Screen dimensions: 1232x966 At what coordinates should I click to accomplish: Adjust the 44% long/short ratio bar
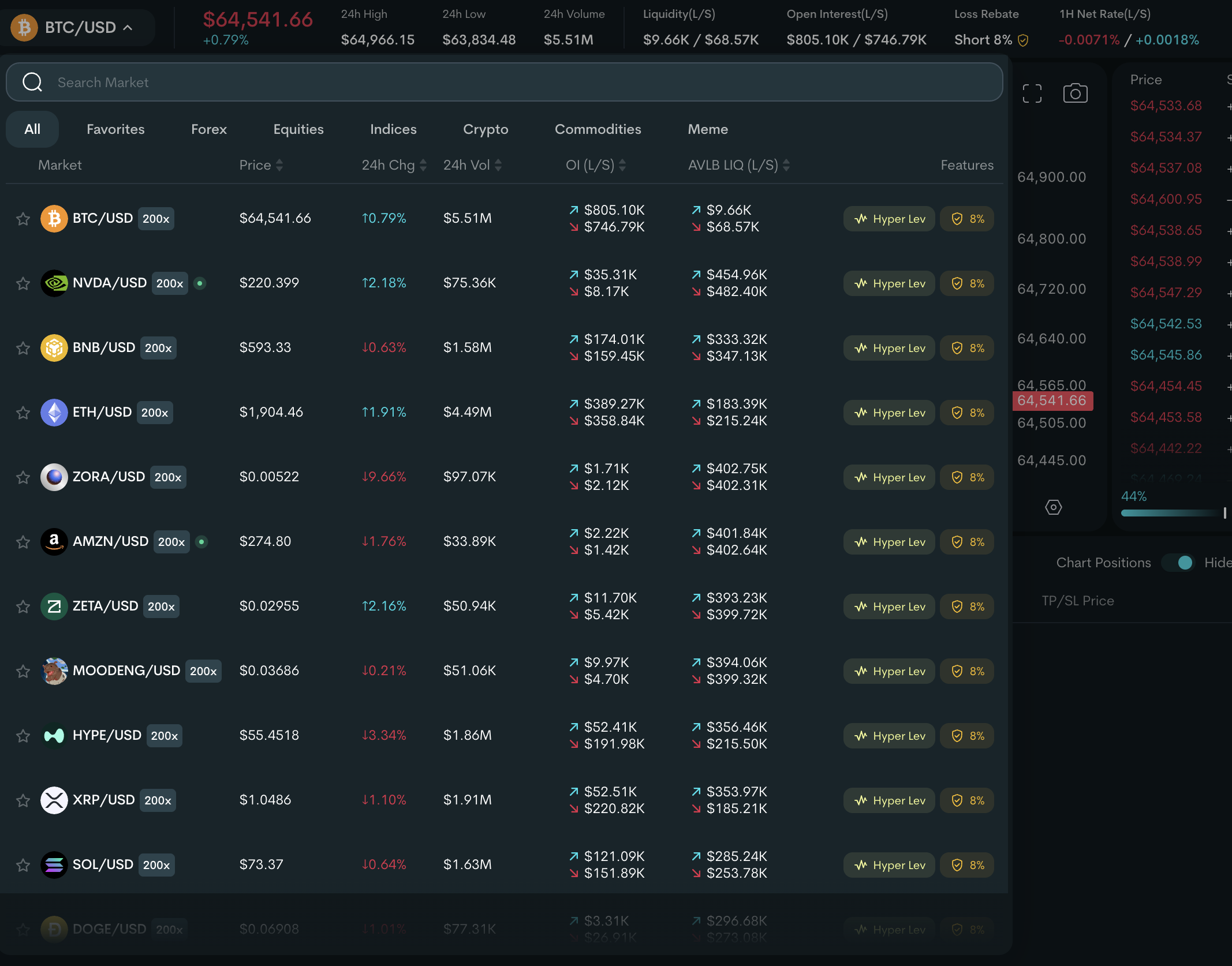click(x=1173, y=513)
